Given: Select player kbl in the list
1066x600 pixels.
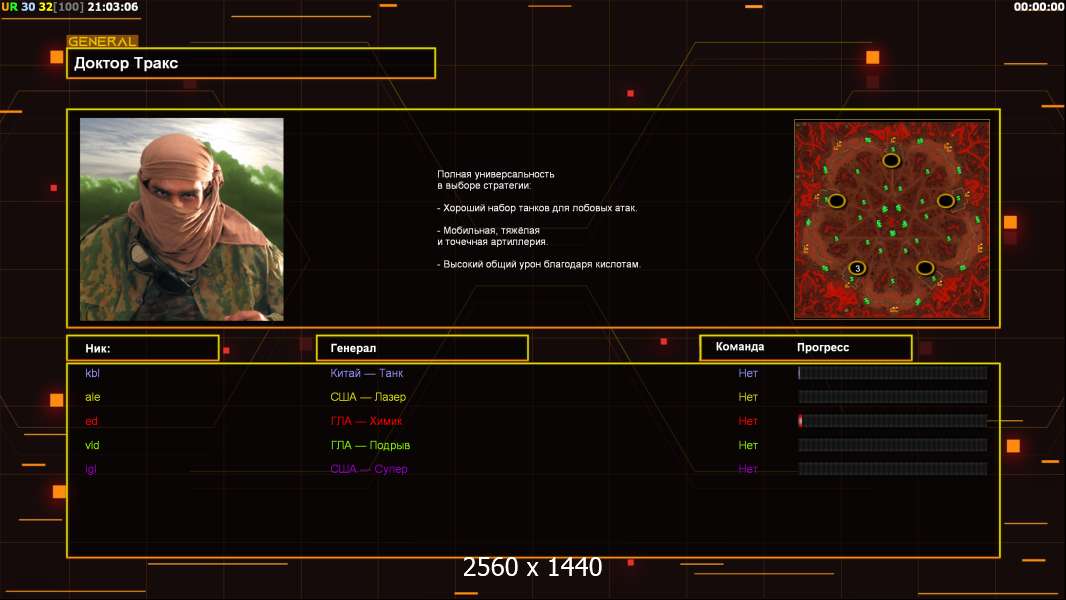Looking at the screenshot, I should (x=93, y=373).
